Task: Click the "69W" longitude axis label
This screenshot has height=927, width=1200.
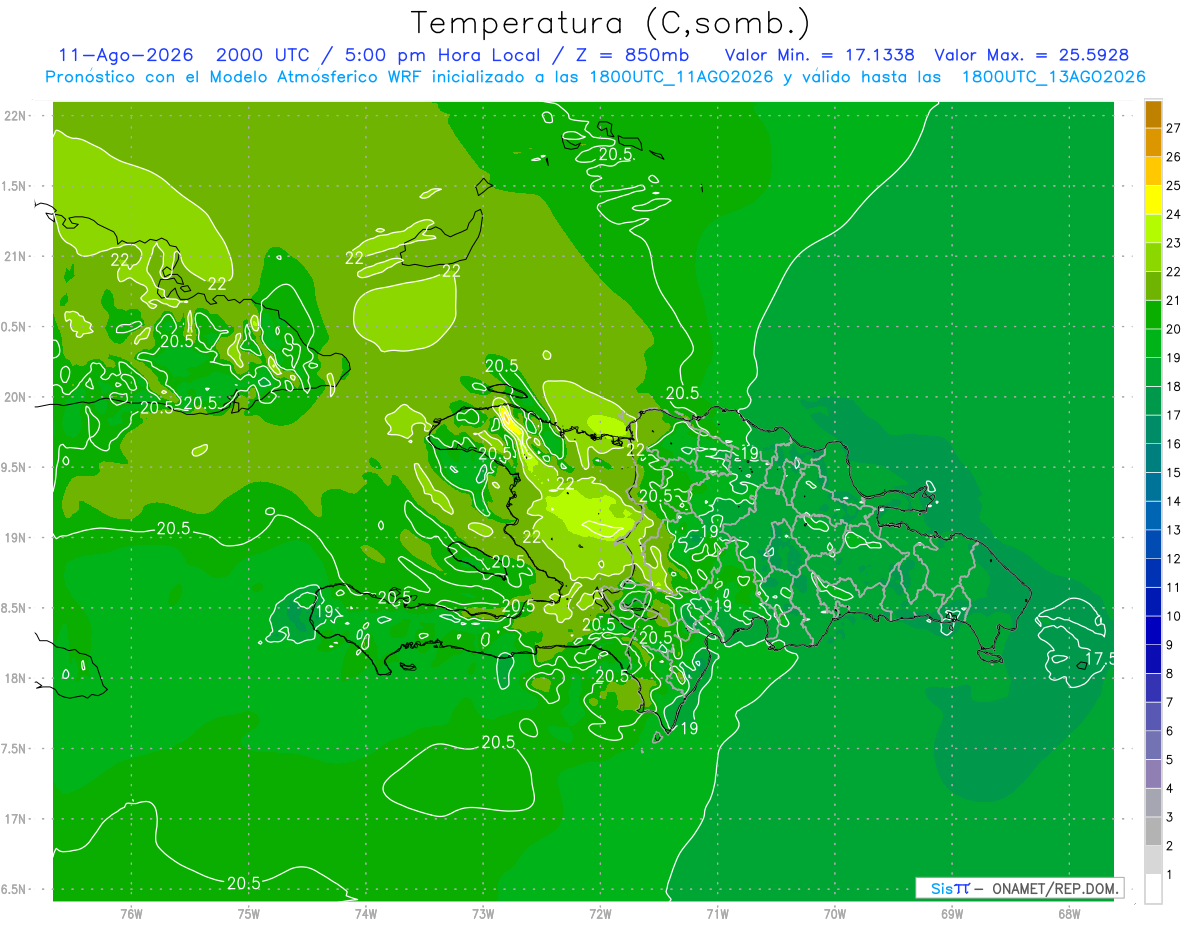Action: 951,914
